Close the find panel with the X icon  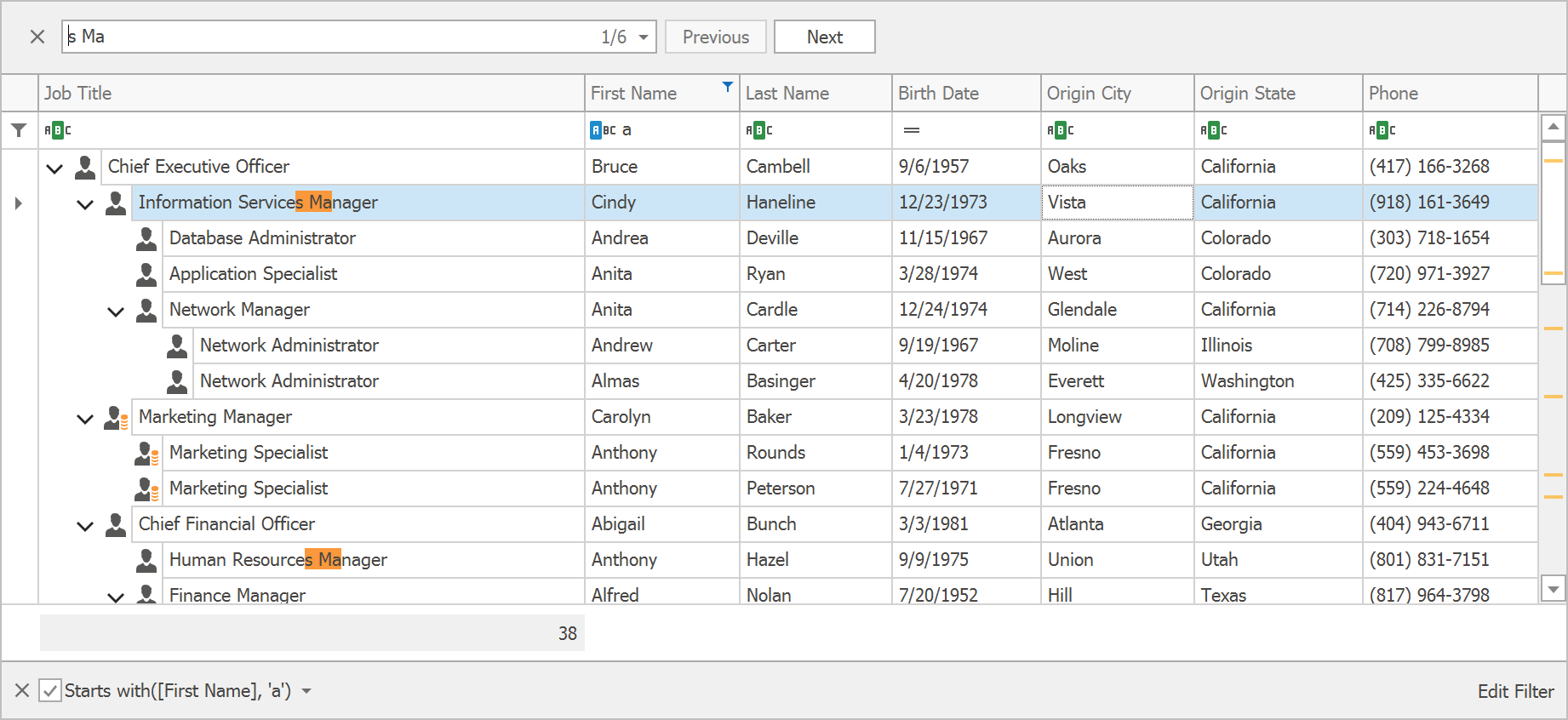point(37,37)
